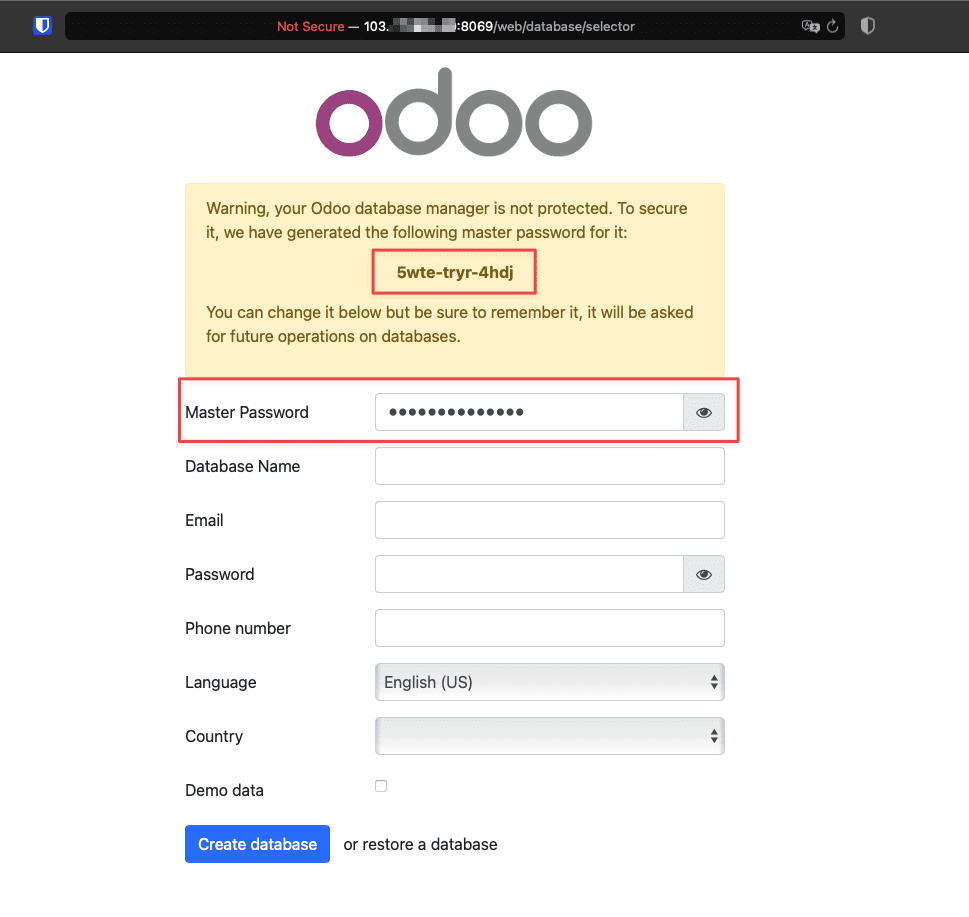The height and width of the screenshot is (917, 969).
Task: Click the eye icon beside Master Password
Action: pos(703,412)
